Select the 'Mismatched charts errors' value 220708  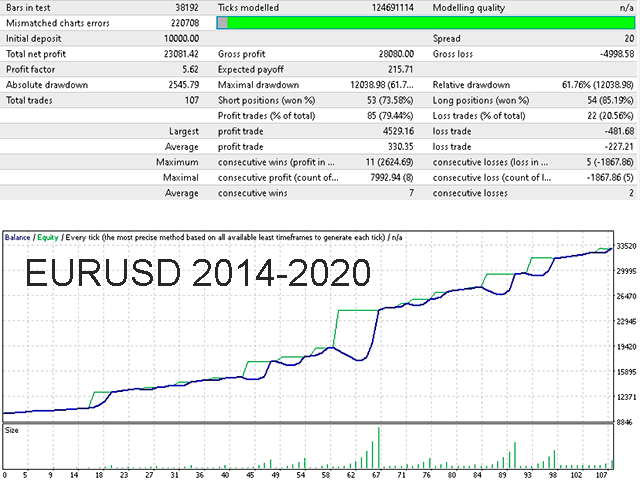(184, 23)
